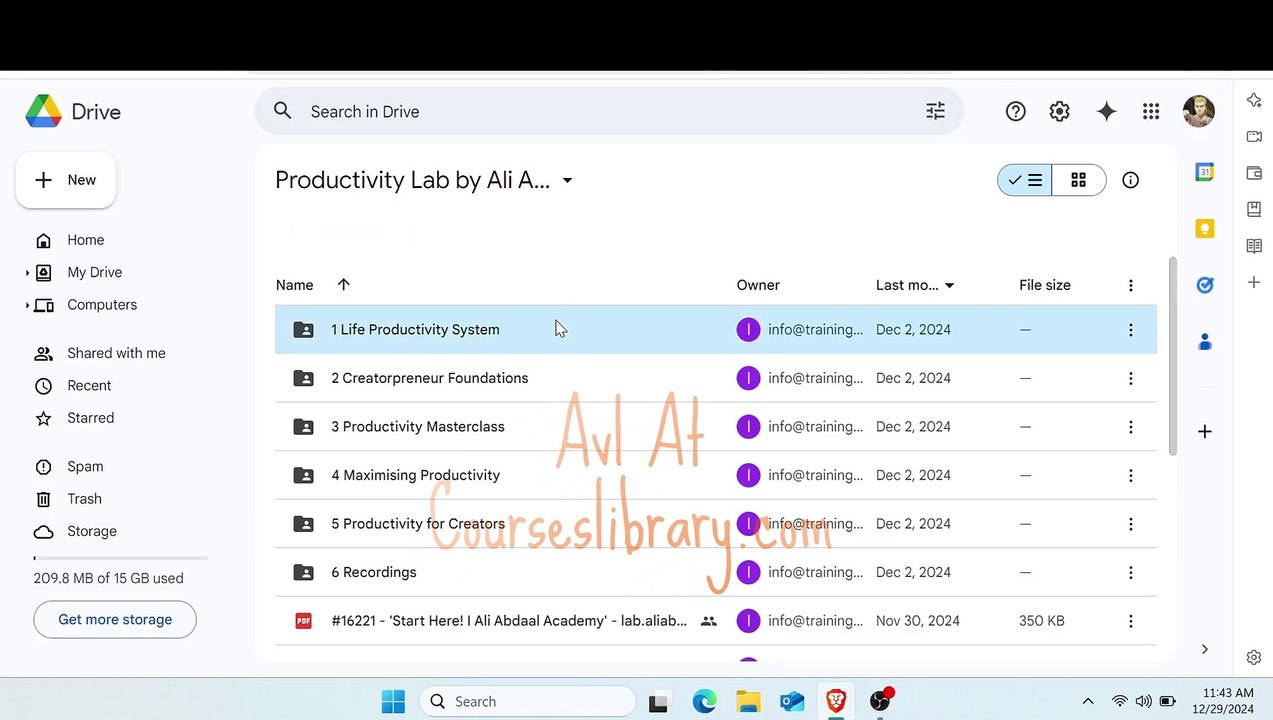Open Storage in sidebar
The height and width of the screenshot is (720, 1273).
coord(92,531)
